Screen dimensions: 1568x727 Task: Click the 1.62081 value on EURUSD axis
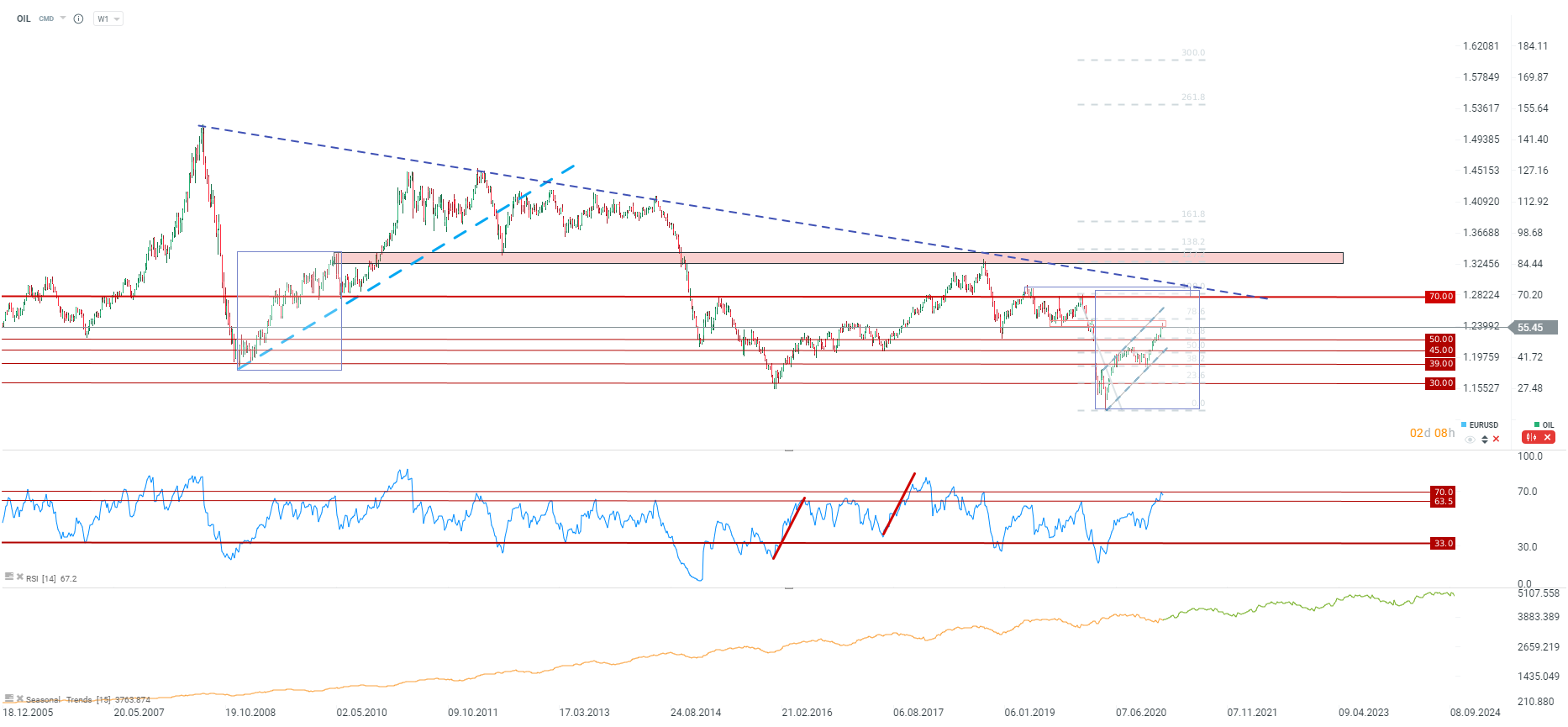click(1481, 46)
